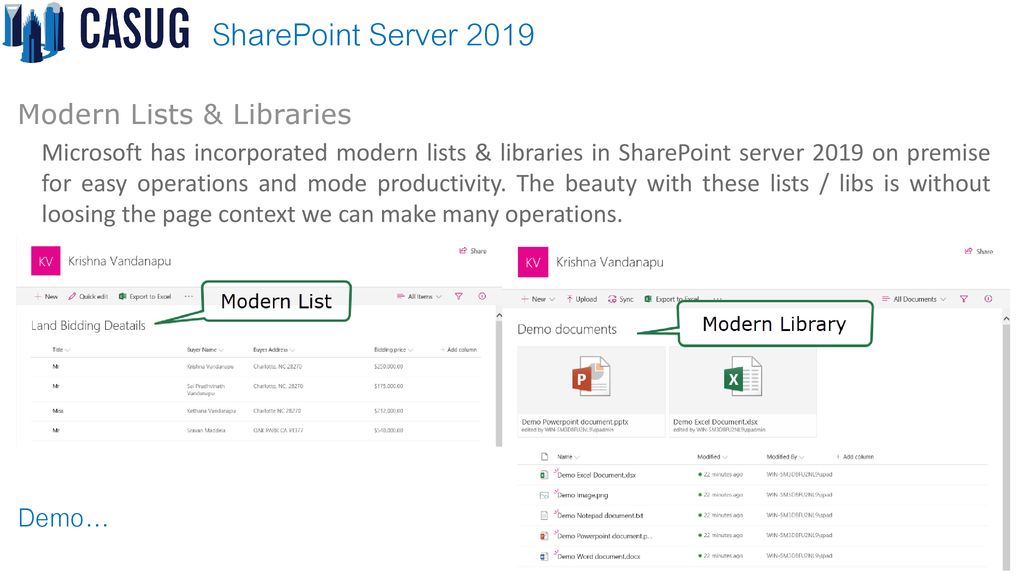Screen dimensions: 1024x576
Task: Open the Miss title list item
Action: coord(58,411)
